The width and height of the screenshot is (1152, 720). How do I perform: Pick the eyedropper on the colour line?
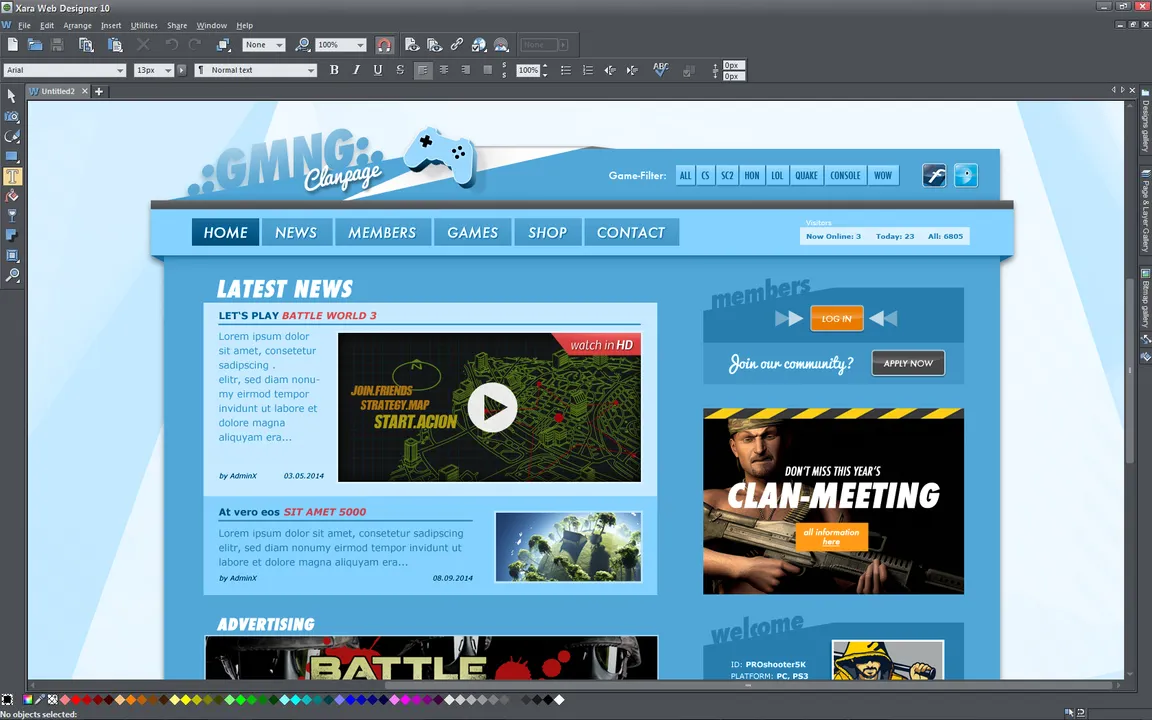(x=40, y=699)
